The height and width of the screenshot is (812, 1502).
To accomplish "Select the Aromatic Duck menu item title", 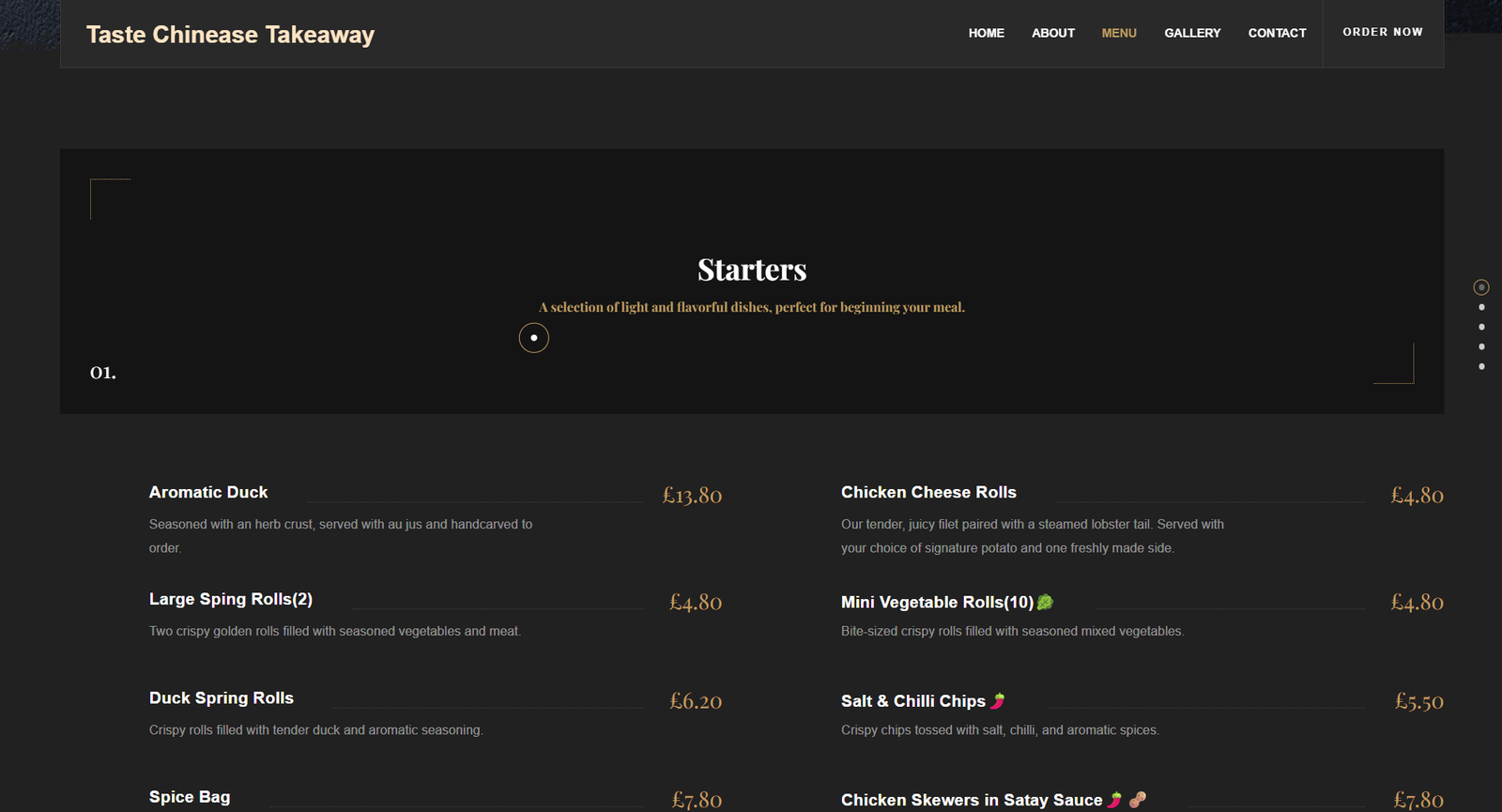I will 208,492.
